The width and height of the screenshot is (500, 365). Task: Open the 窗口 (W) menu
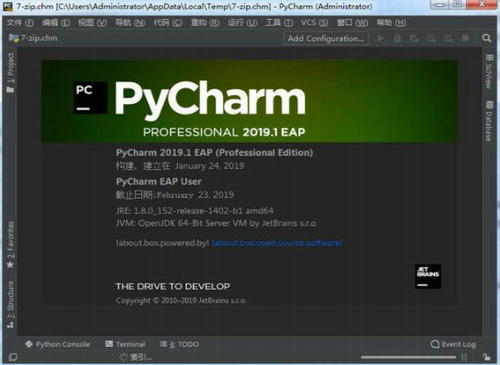352,23
